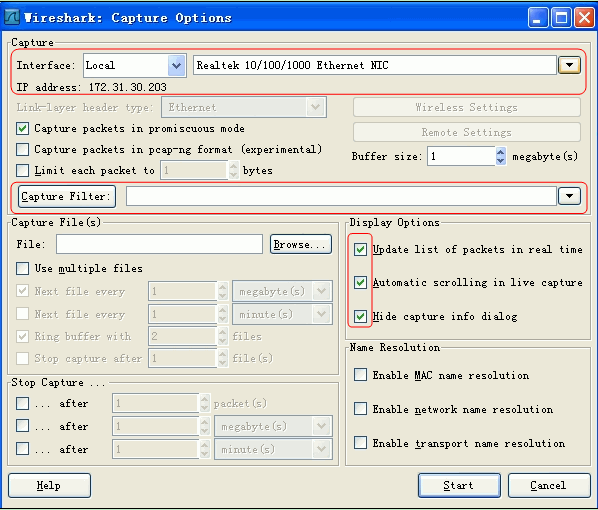This screenshot has width=598, height=510.
Task: Disable promiscuous mode capture checkbox
Action: pos(23,129)
